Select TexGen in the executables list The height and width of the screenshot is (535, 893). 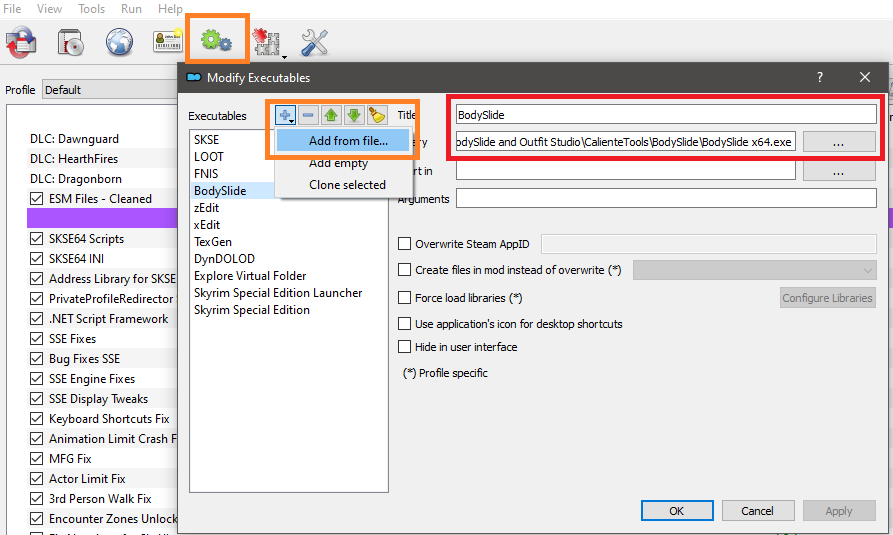coord(212,242)
